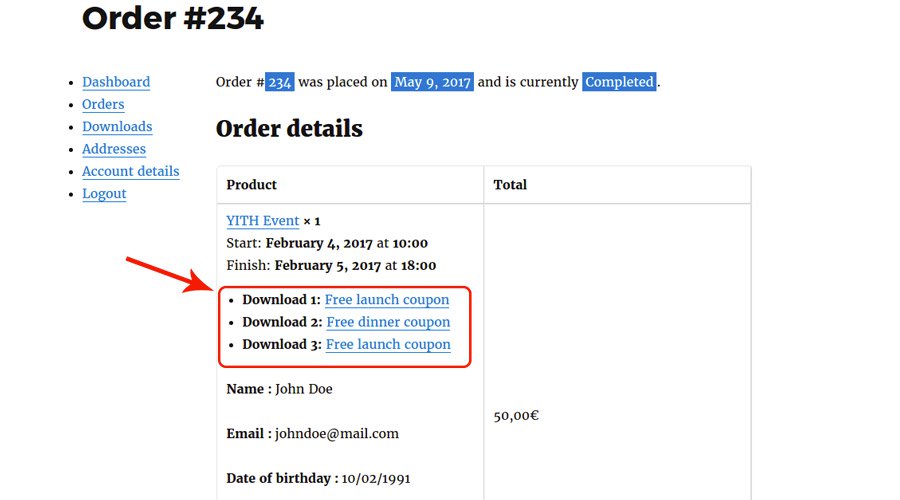Open the Account details link
900x500 pixels.
click(x=130, y=171)
